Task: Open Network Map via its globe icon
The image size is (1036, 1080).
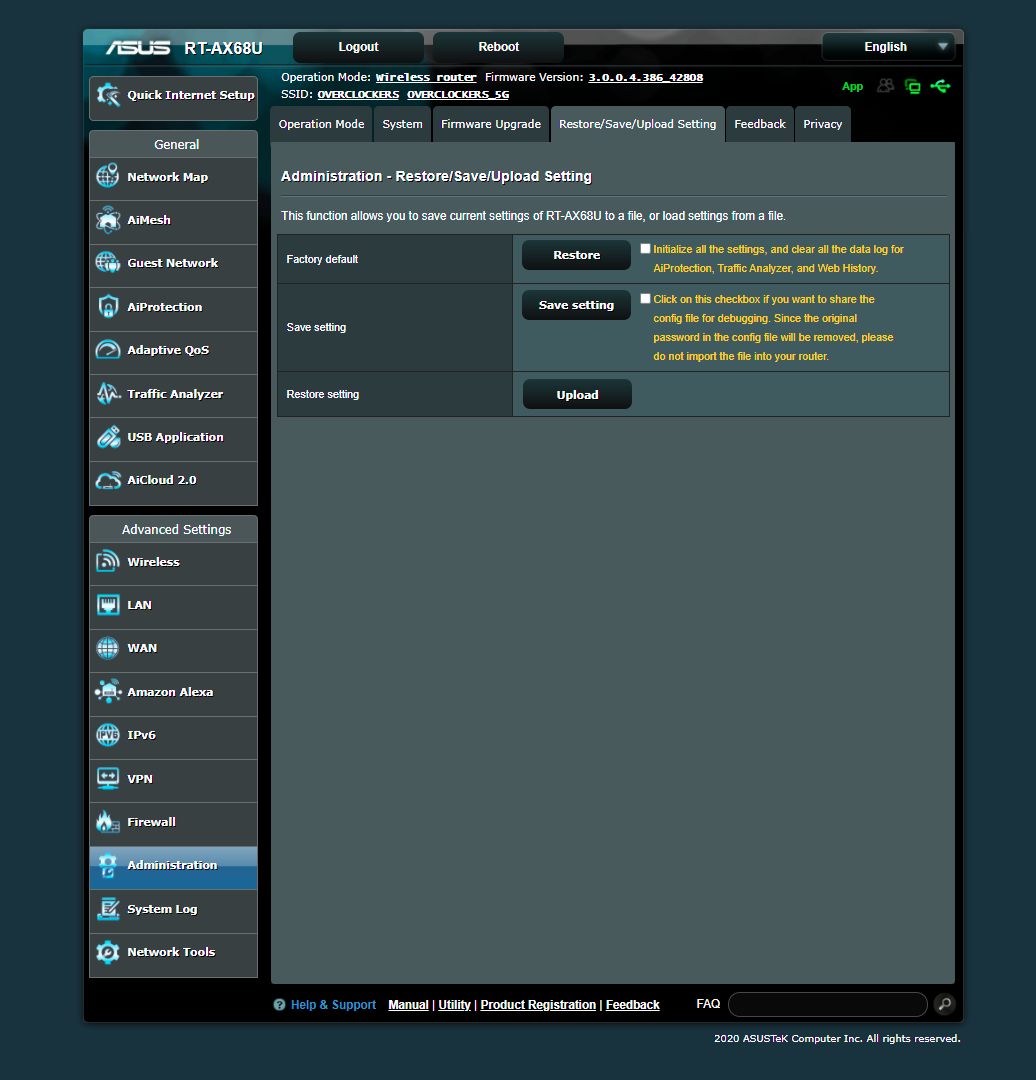Action: (x=108, y=176)
